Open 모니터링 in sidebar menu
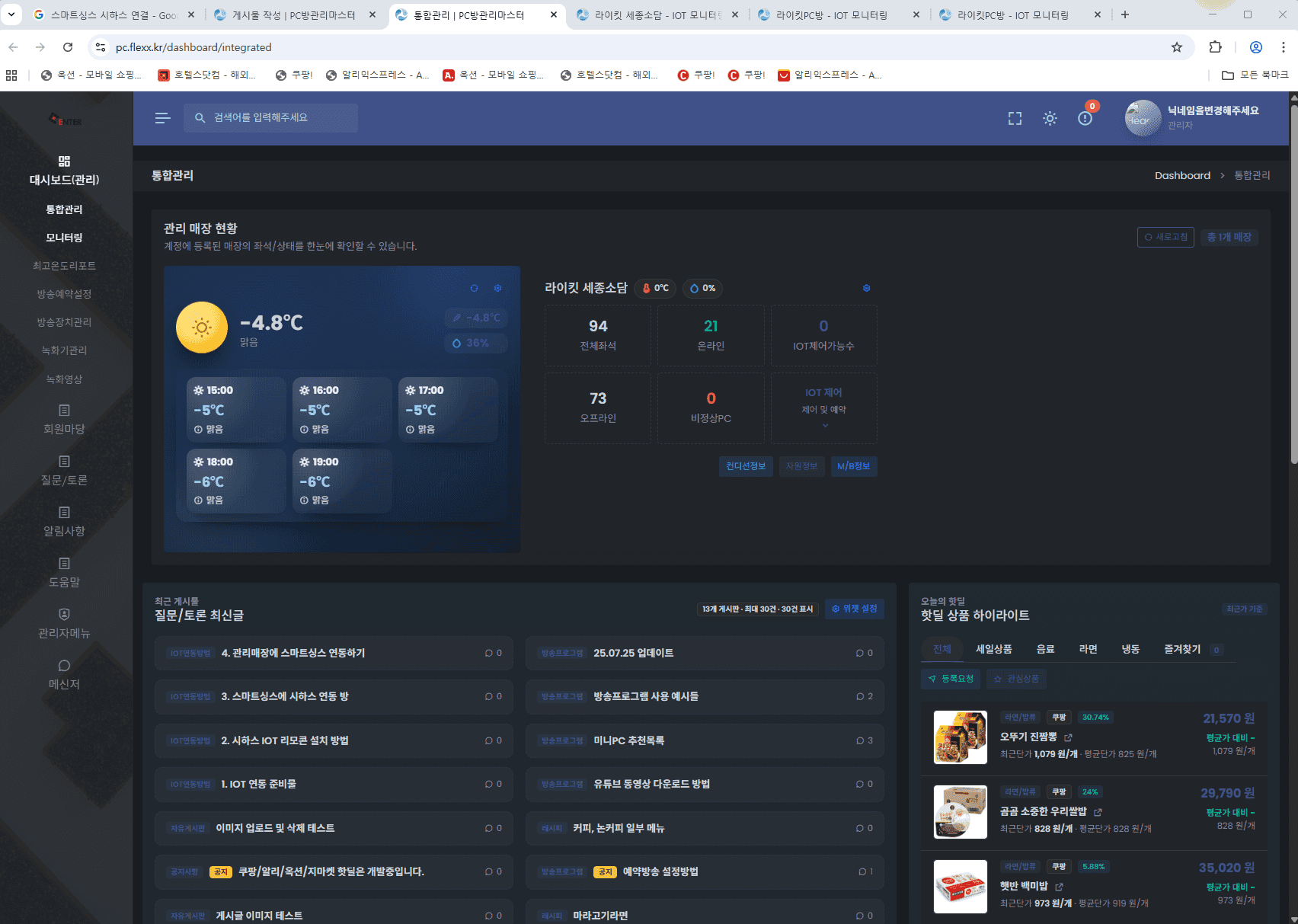 tap(64, 238)
